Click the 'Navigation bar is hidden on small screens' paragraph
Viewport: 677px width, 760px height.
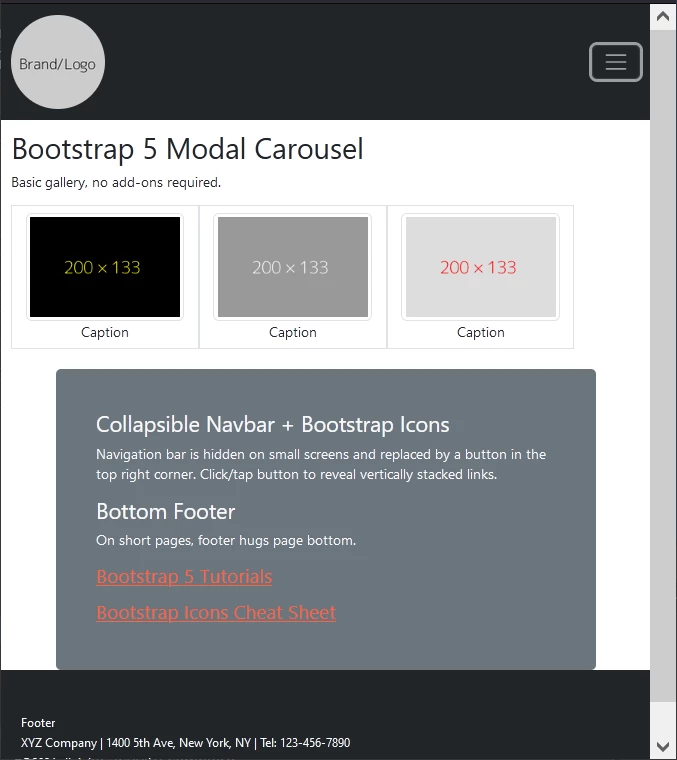pyautogui.click(x=321, y=464)
